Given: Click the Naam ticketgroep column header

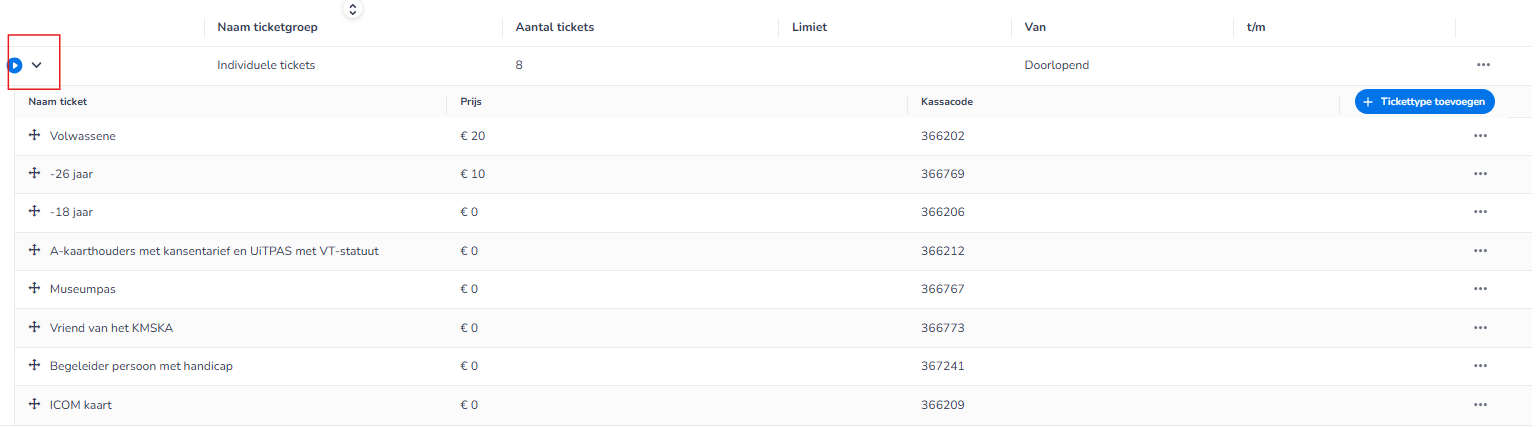Looking at the screenshot, I should pyautogui.click(x=268, y=27).
